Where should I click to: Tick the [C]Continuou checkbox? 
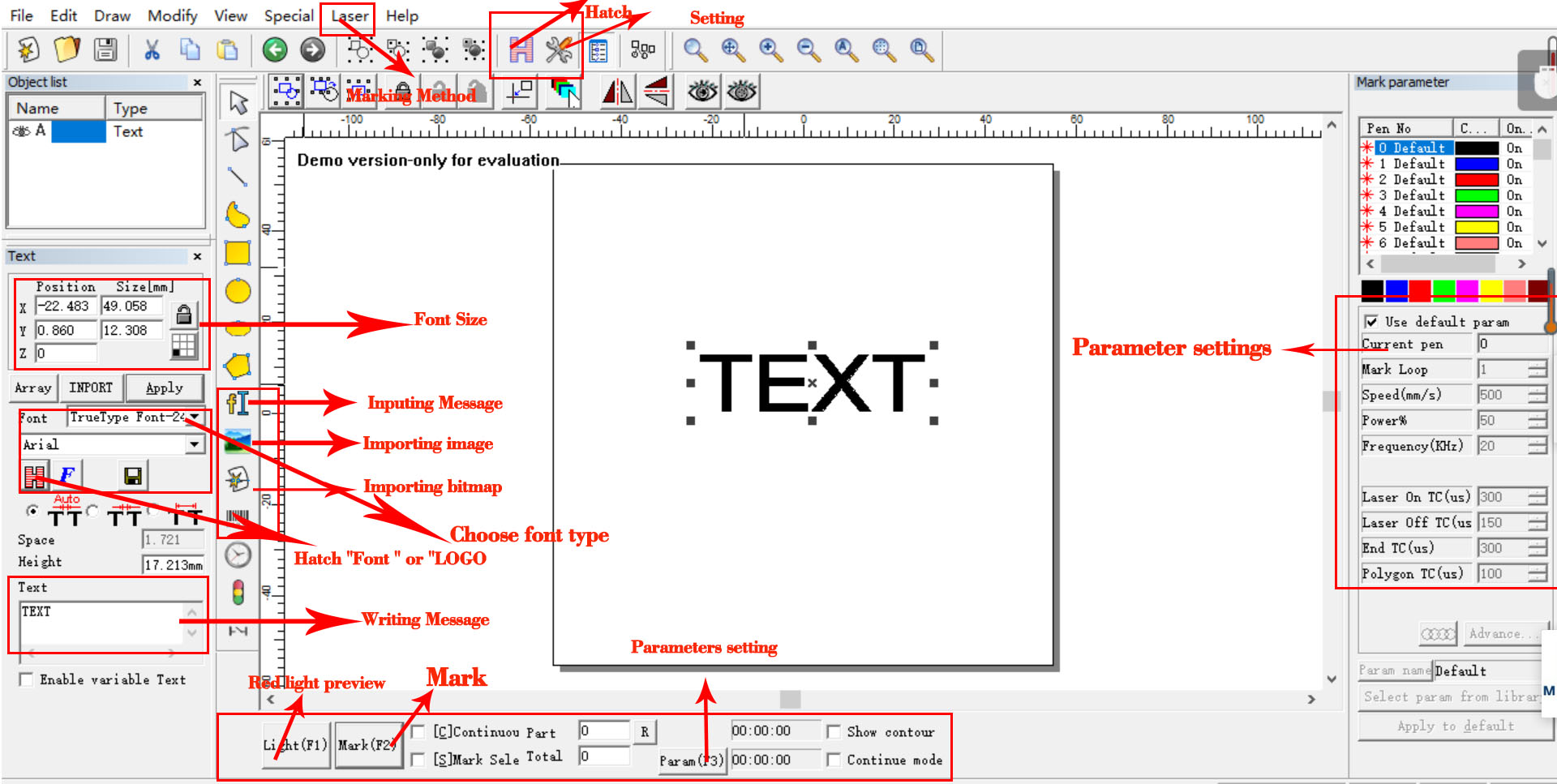pos(418,732)
